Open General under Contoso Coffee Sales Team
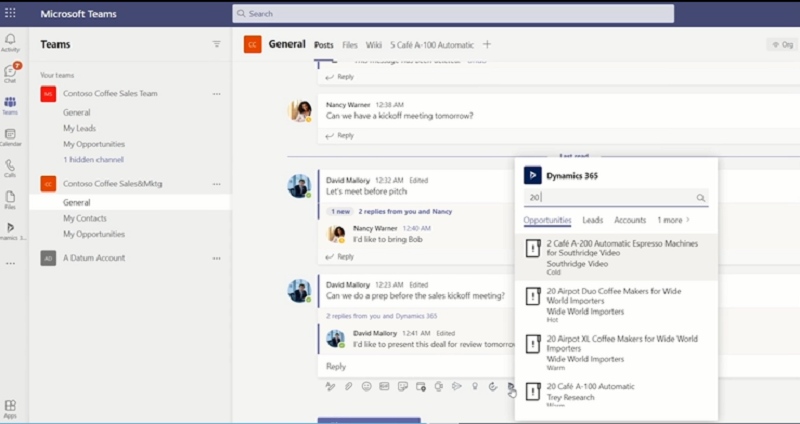This screenshot has width=800, height=424. (77, 113)
